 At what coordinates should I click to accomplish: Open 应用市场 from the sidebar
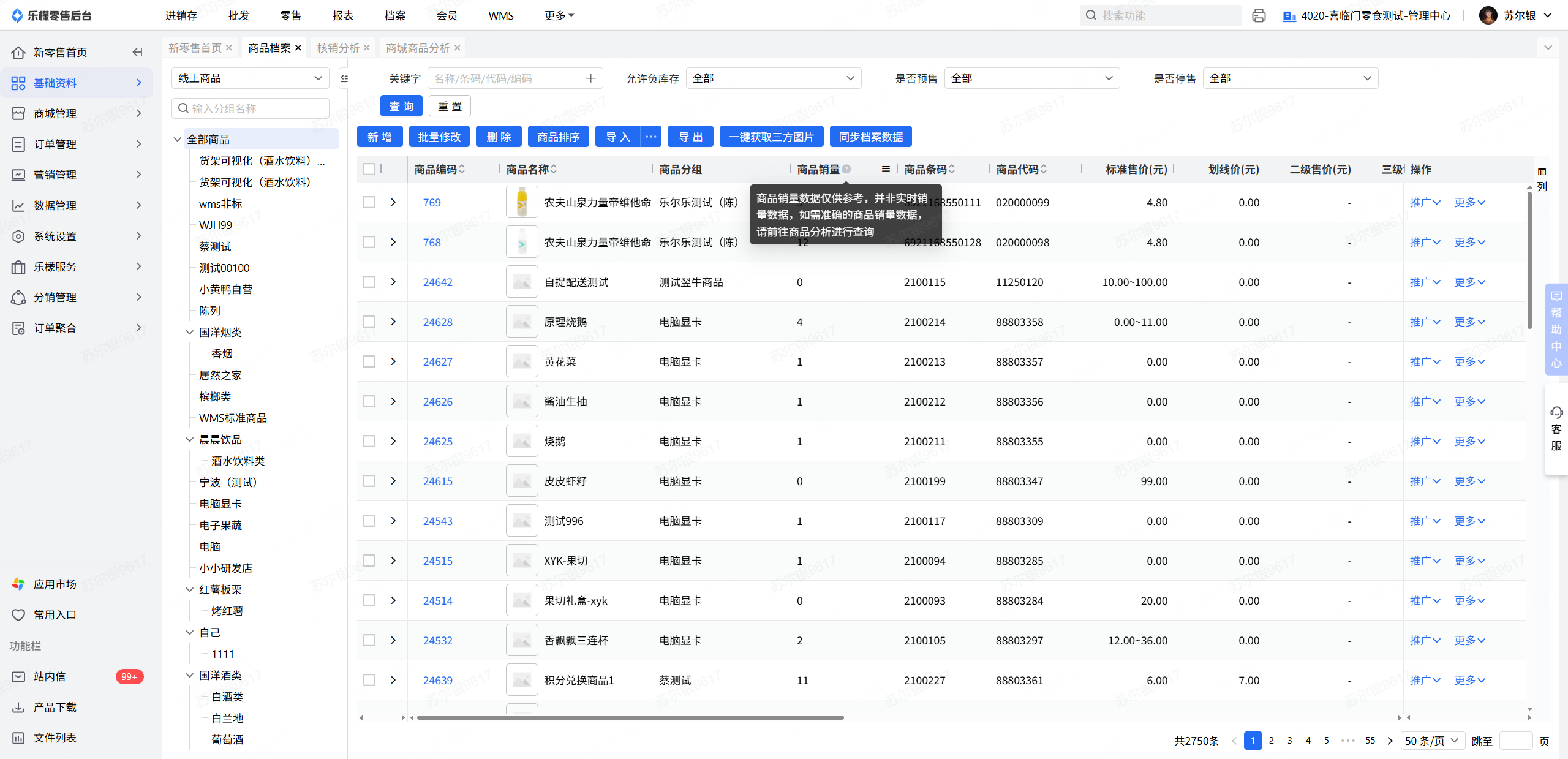[x=55, y=584]
